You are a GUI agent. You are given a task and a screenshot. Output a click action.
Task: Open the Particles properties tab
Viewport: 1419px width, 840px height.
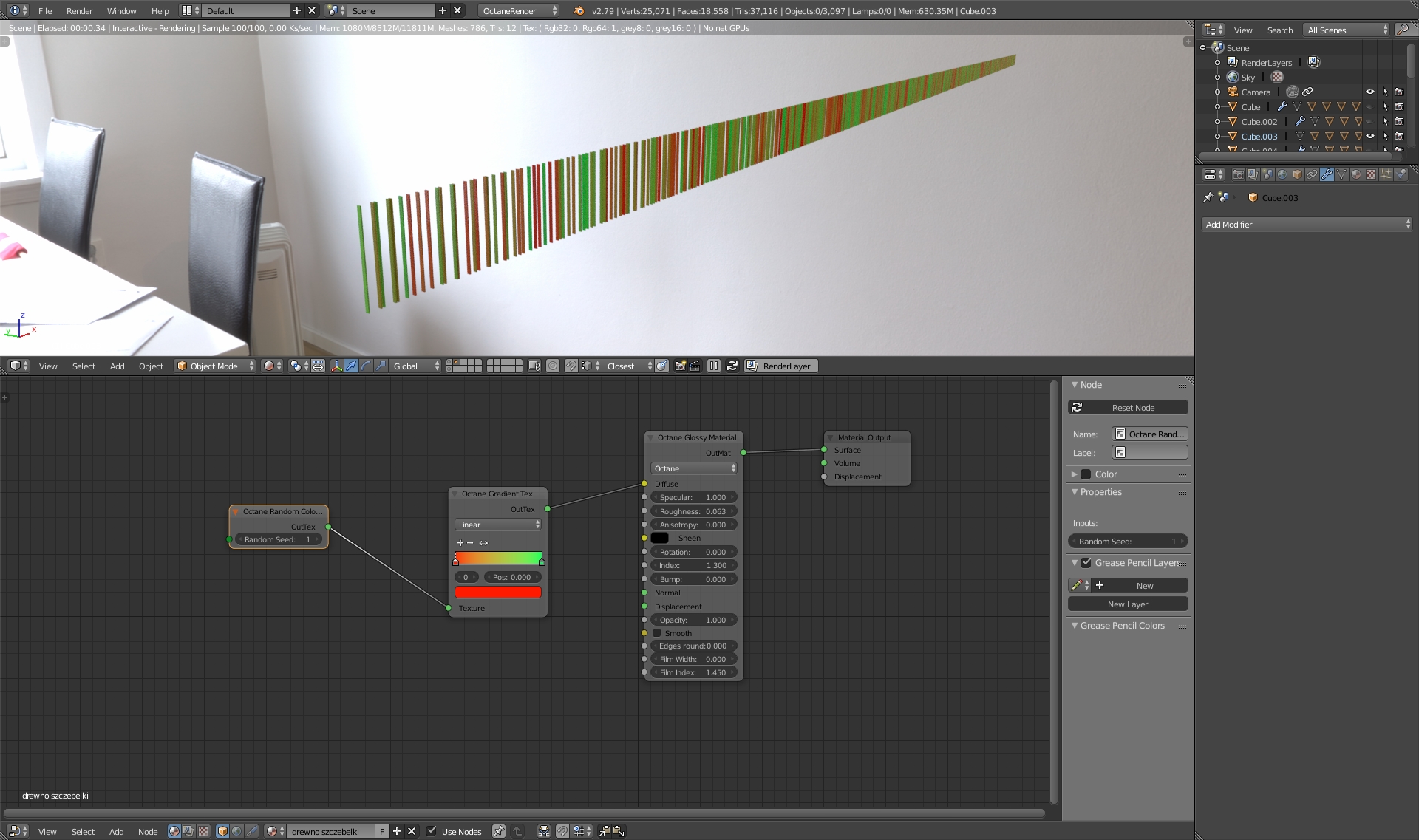click(1386, 174)
